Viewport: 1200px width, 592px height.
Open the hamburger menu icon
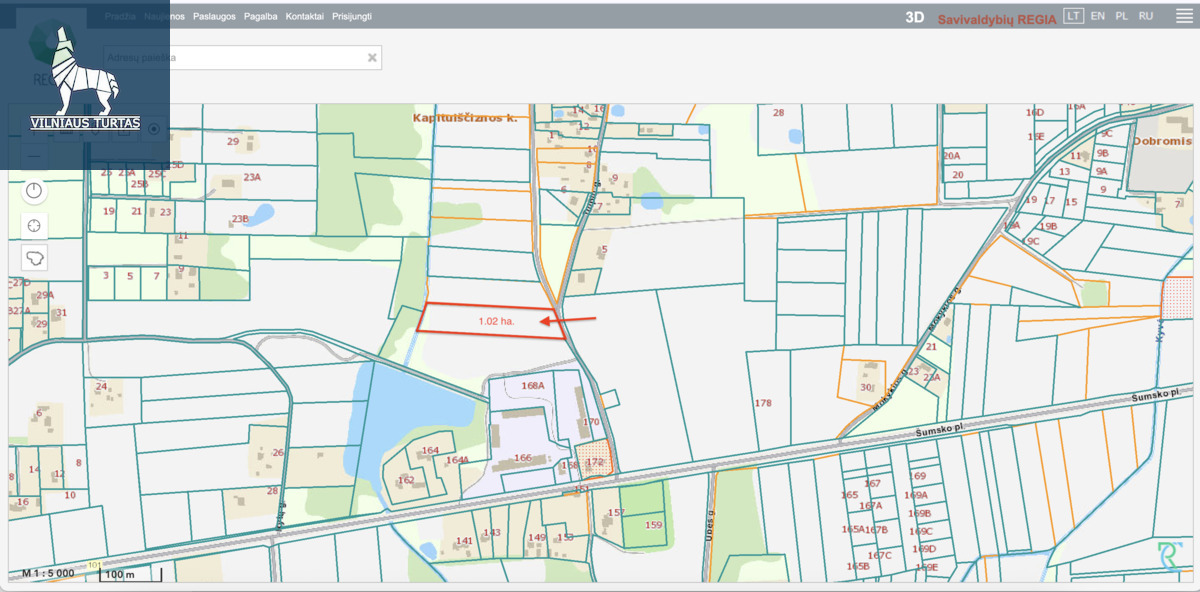pyautogui.click(x=1183, y=16)
